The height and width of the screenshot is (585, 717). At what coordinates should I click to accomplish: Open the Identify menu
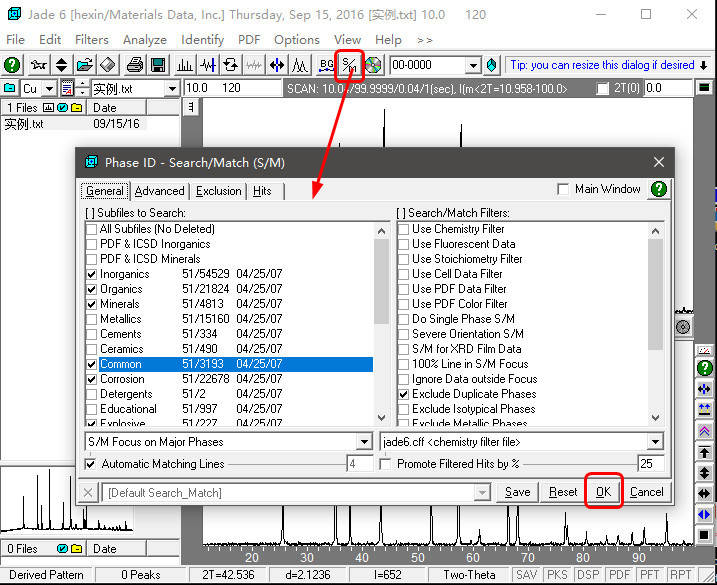pos(203,40)
